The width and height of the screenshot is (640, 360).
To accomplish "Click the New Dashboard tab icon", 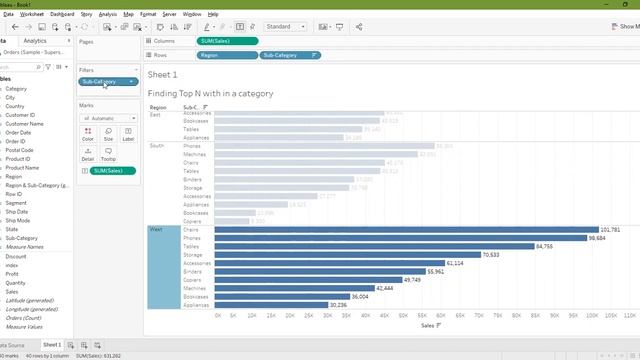I will click(x=84, y=345).
